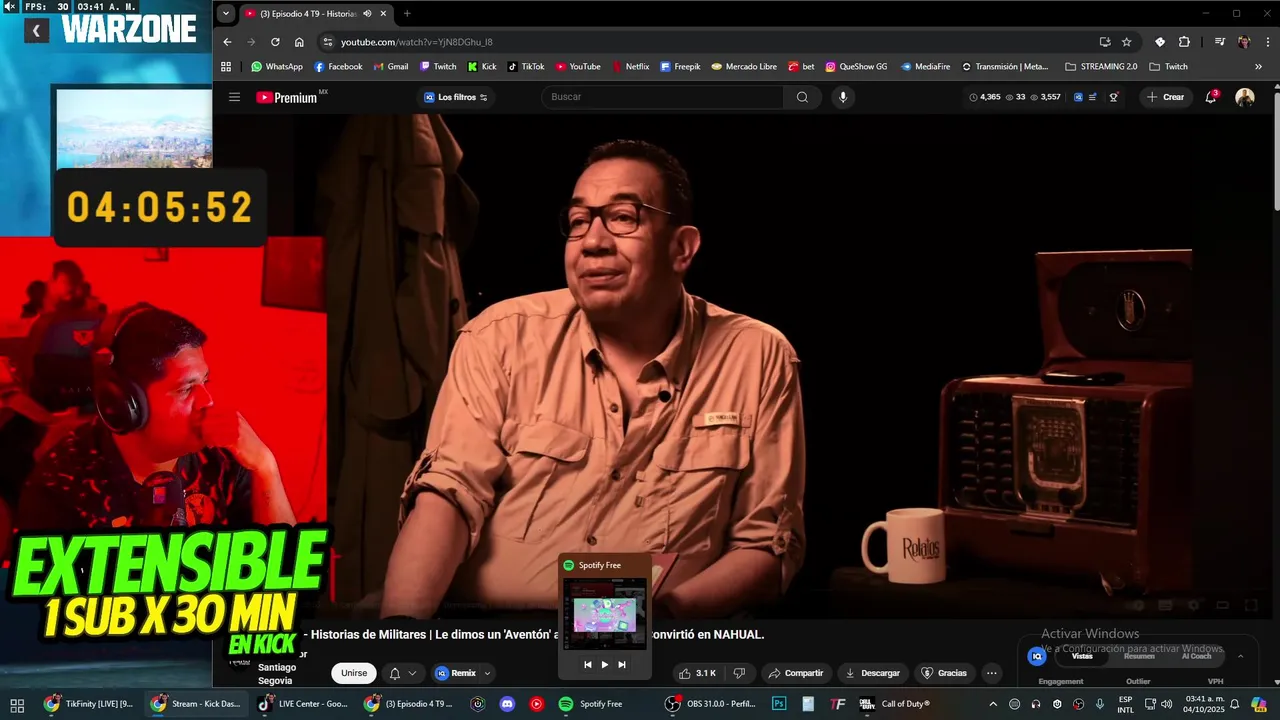Open the Windows clock and date
The width and height of the screenshot is (1280, 720).
[x=1204, y=704]
